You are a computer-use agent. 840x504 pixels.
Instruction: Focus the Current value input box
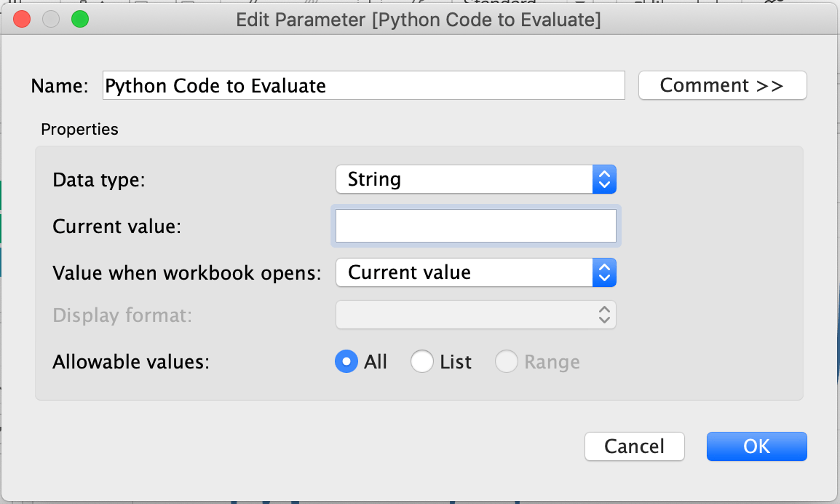[476, 226]
